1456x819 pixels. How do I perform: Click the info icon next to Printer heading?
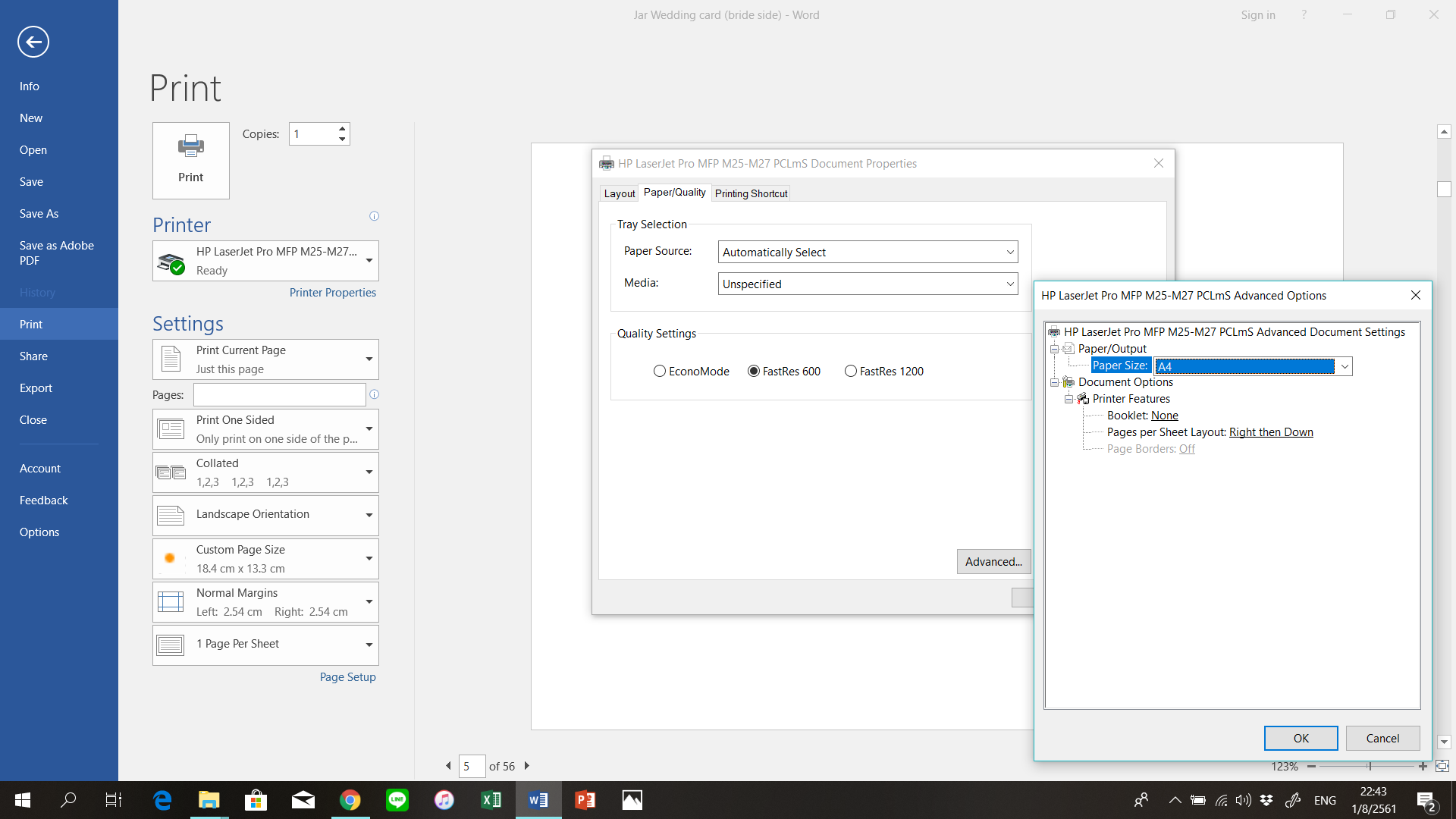coord(374,216)
